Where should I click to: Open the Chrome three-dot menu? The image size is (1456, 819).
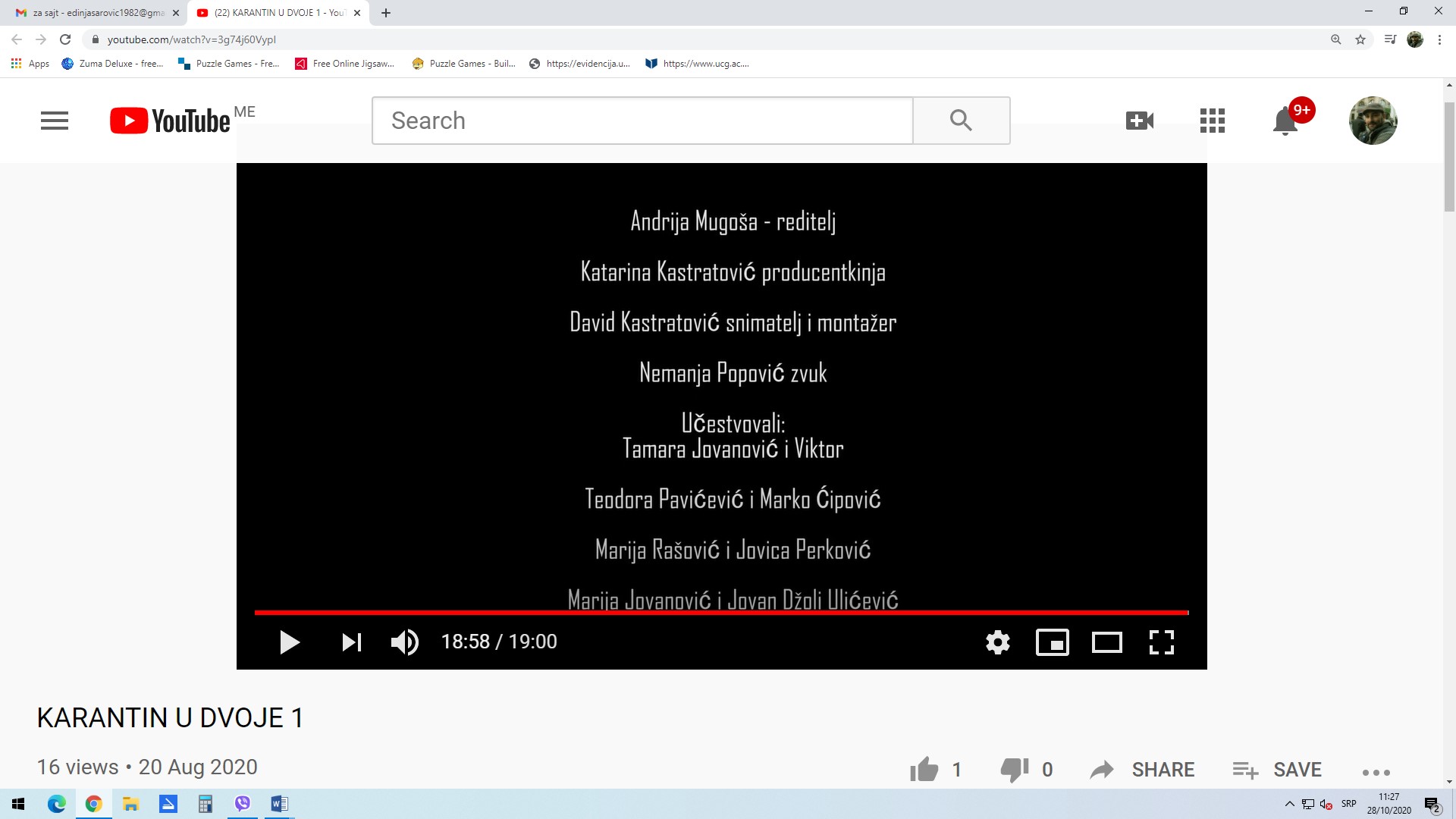point(1439,39)
